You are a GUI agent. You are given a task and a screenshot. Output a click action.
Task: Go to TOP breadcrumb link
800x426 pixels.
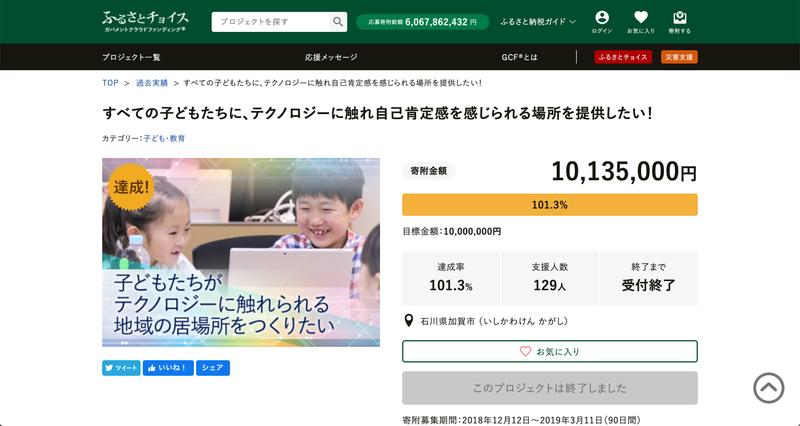point(110,83)
